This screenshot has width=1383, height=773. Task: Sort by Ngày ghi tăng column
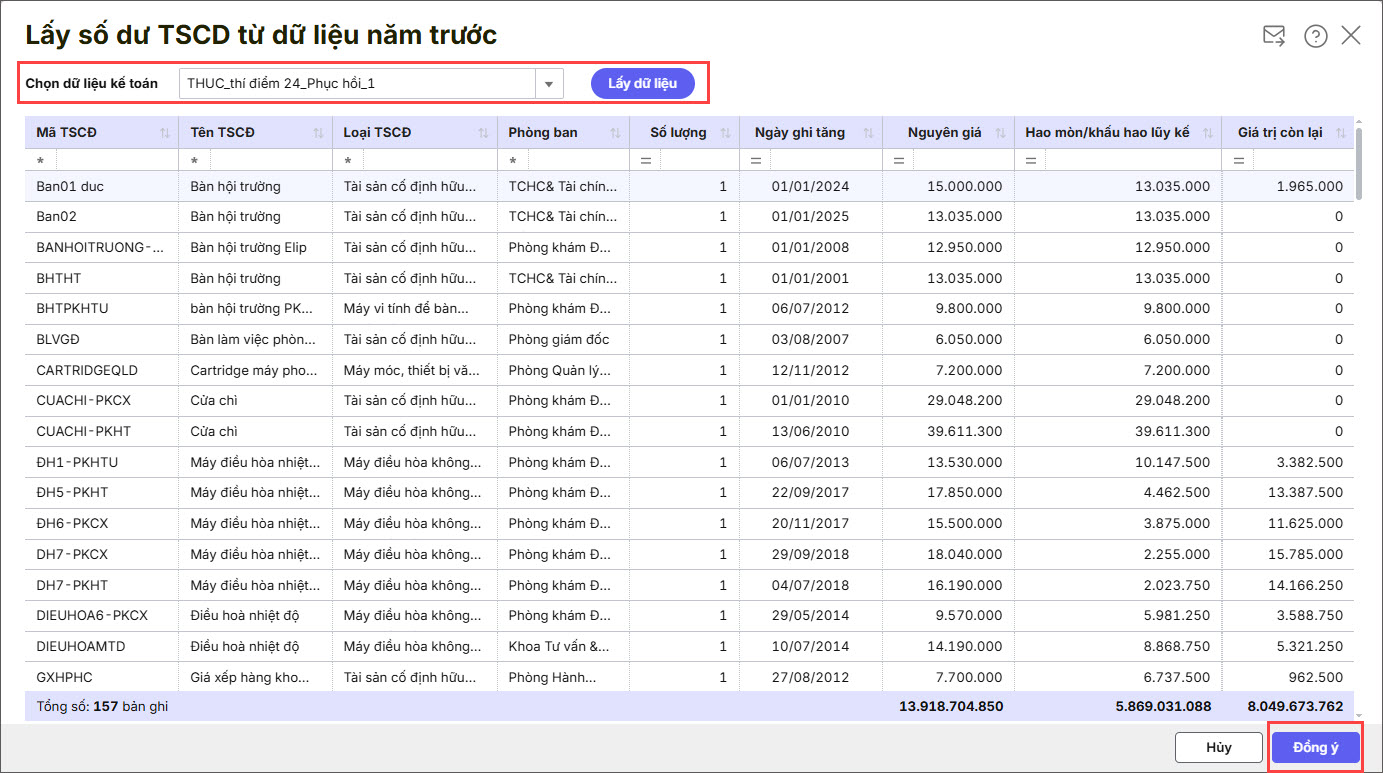pyautogui.click(x=868, y=133)
